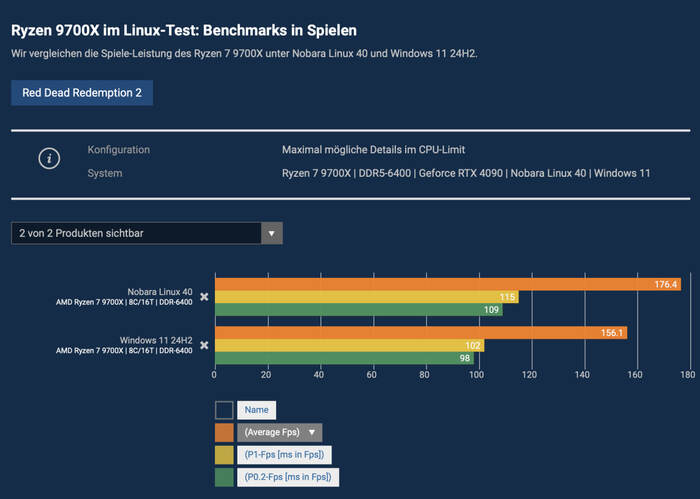
Task: Click the Windows yellow bar showing 102
Action: pyautogui.click(x=345, y=345)
